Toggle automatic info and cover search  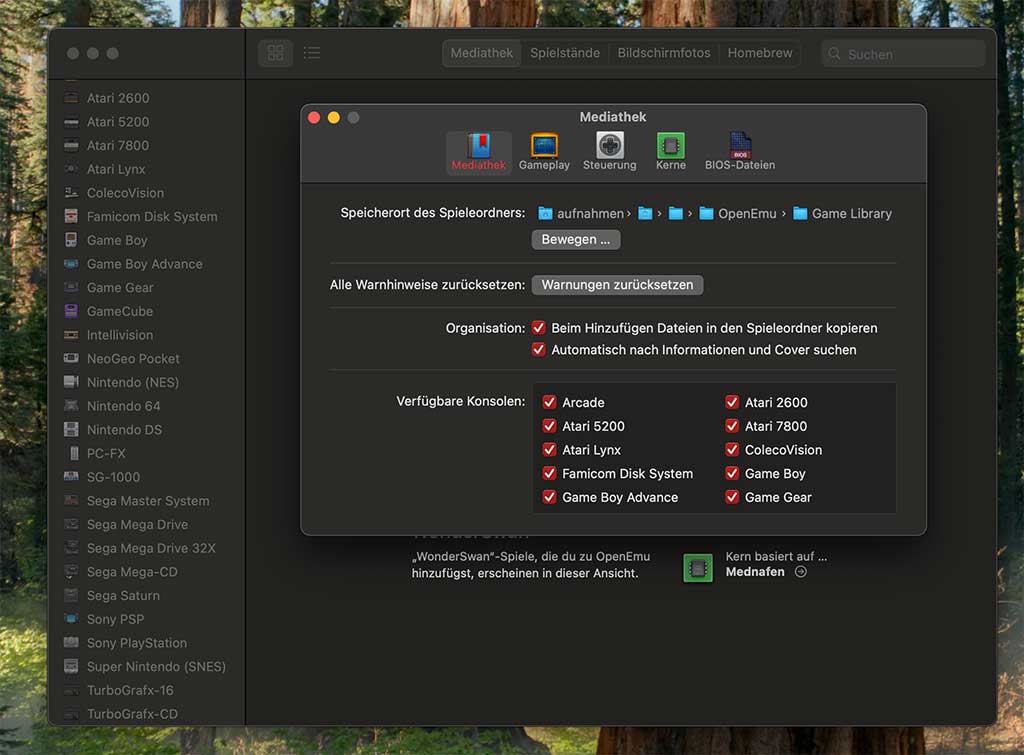tap(539, 349)
